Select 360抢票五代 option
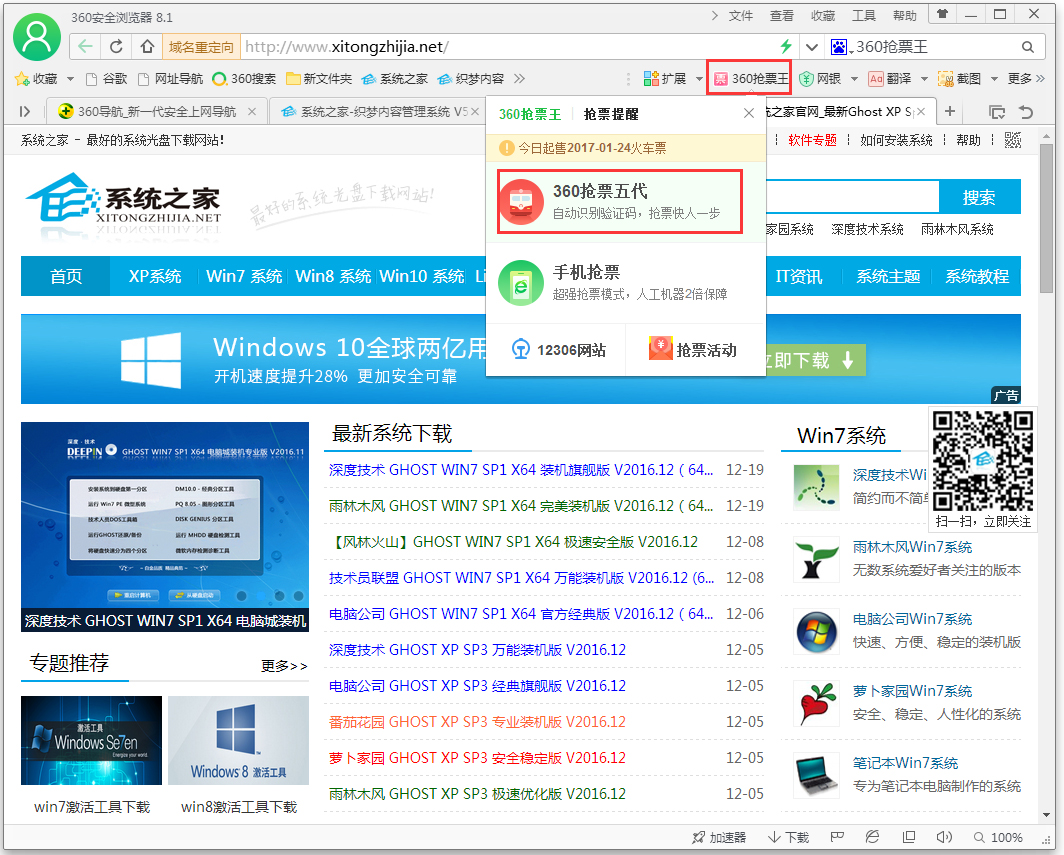The height and width of the screenshot is (855, 1064). [x=620, y=202]
